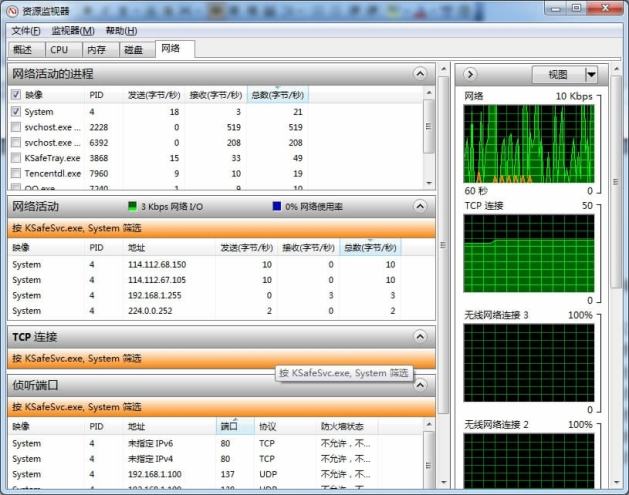Viewport: 629px width, 495px height.
Task: Collapse the 网络活动的进程 section
Action: 420,74
